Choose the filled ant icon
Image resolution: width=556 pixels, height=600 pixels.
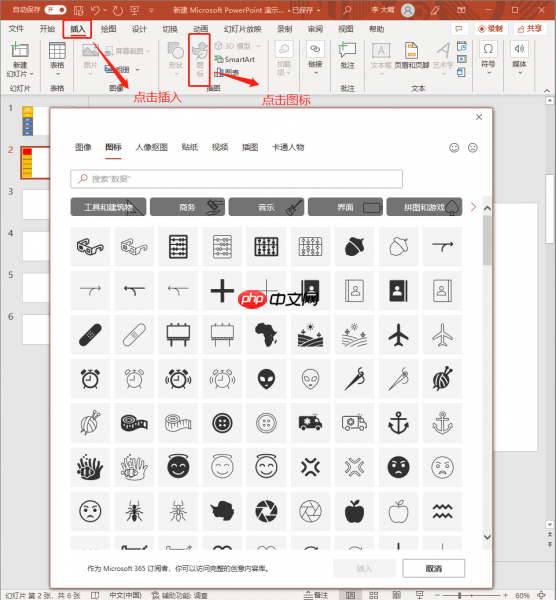click(134, 511)
